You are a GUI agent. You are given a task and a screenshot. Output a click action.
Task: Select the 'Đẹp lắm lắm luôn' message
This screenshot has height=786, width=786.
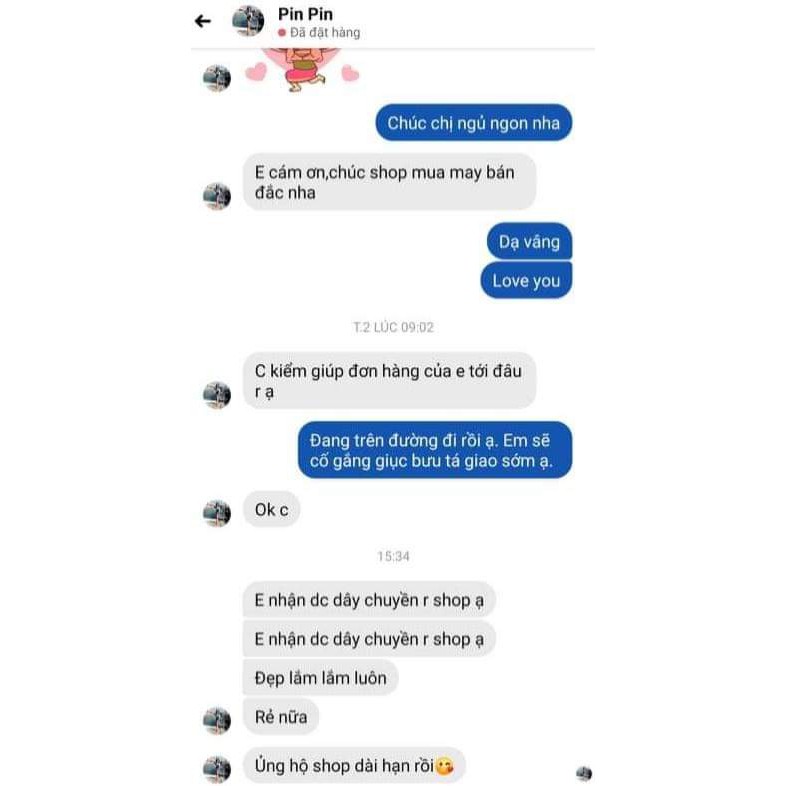[x=321, y=678]
